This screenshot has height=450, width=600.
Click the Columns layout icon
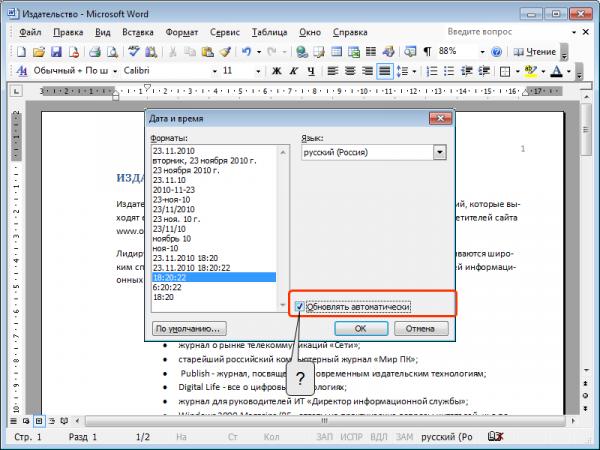point(371,52)
